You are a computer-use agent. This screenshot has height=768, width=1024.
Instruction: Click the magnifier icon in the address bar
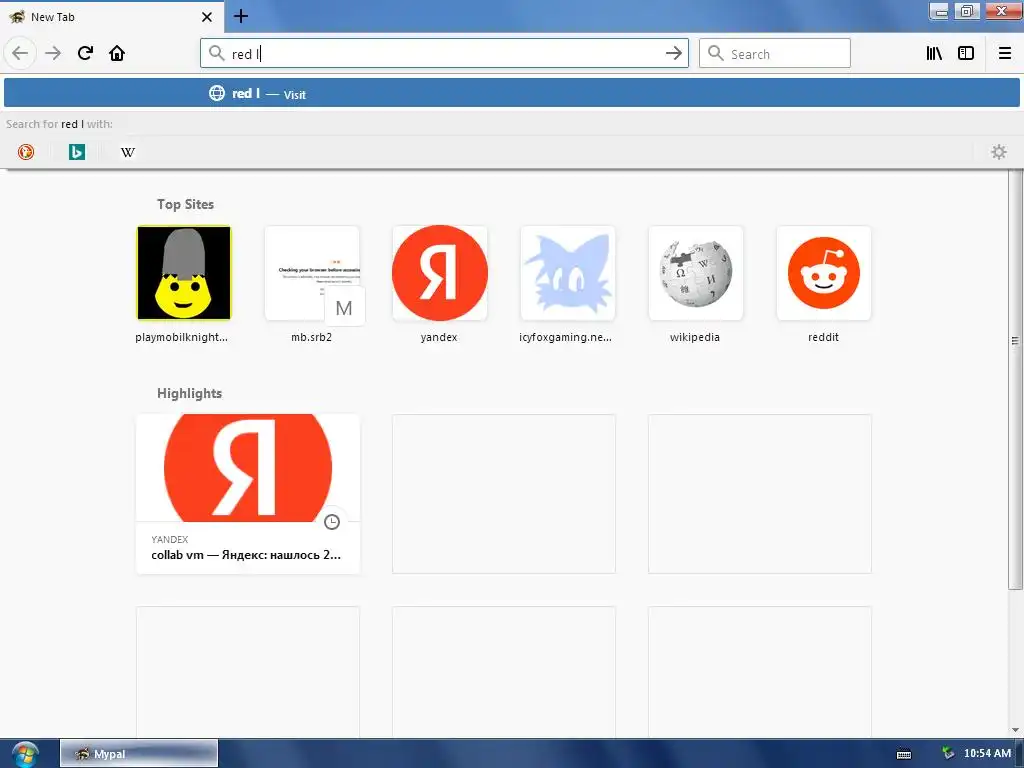coord(216,53)
